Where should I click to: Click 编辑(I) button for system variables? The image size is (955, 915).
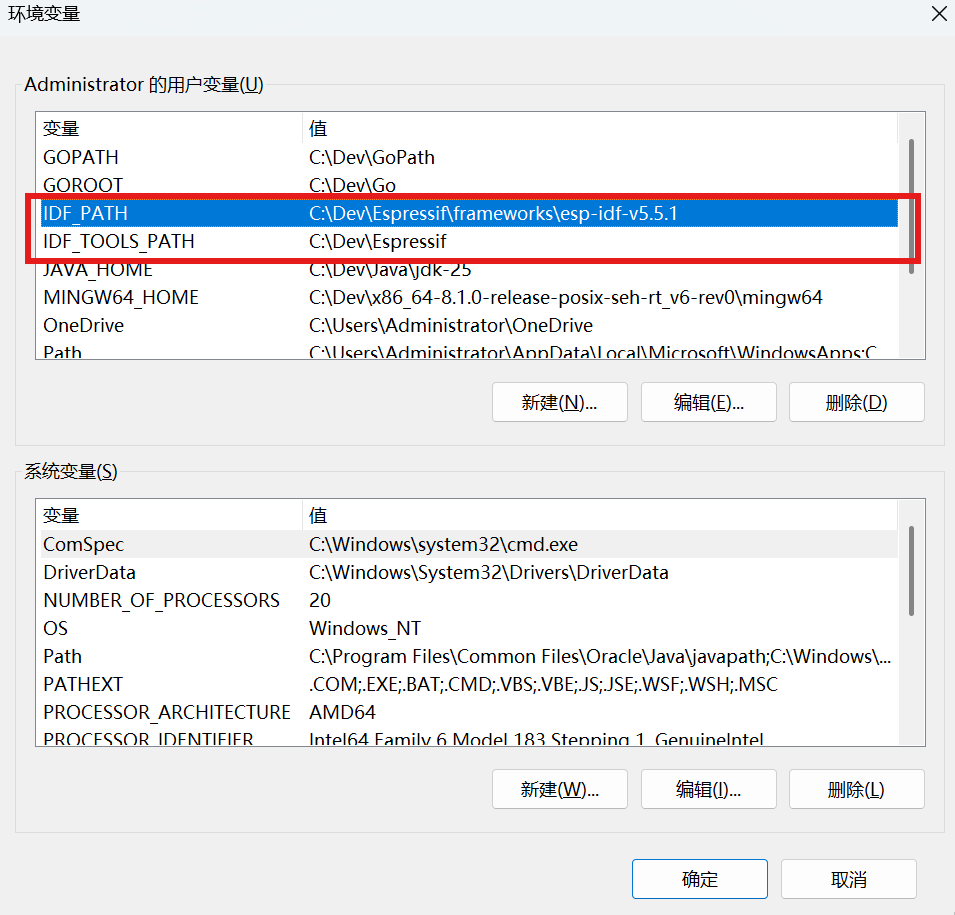709,789
